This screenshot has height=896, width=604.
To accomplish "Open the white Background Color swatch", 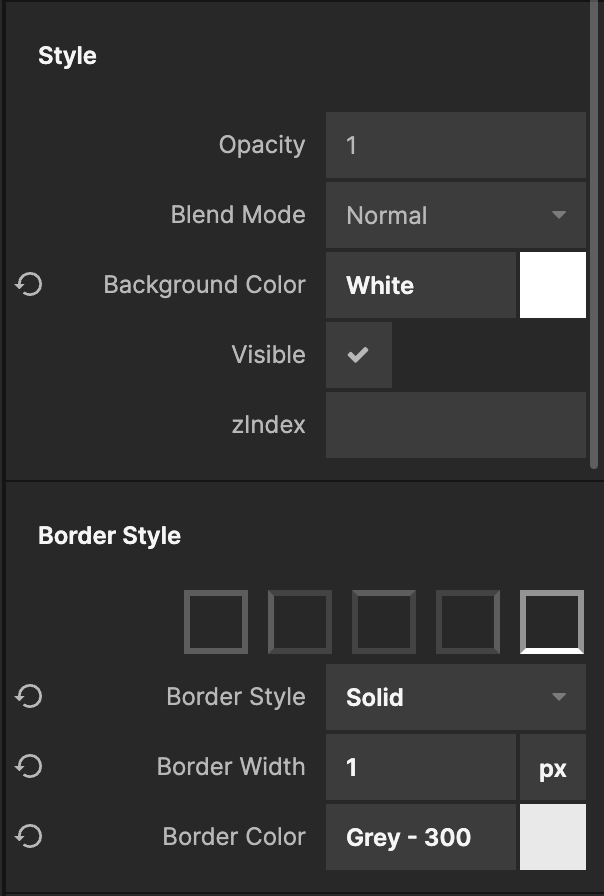I will pyautogui.click(x=552, y=285).
